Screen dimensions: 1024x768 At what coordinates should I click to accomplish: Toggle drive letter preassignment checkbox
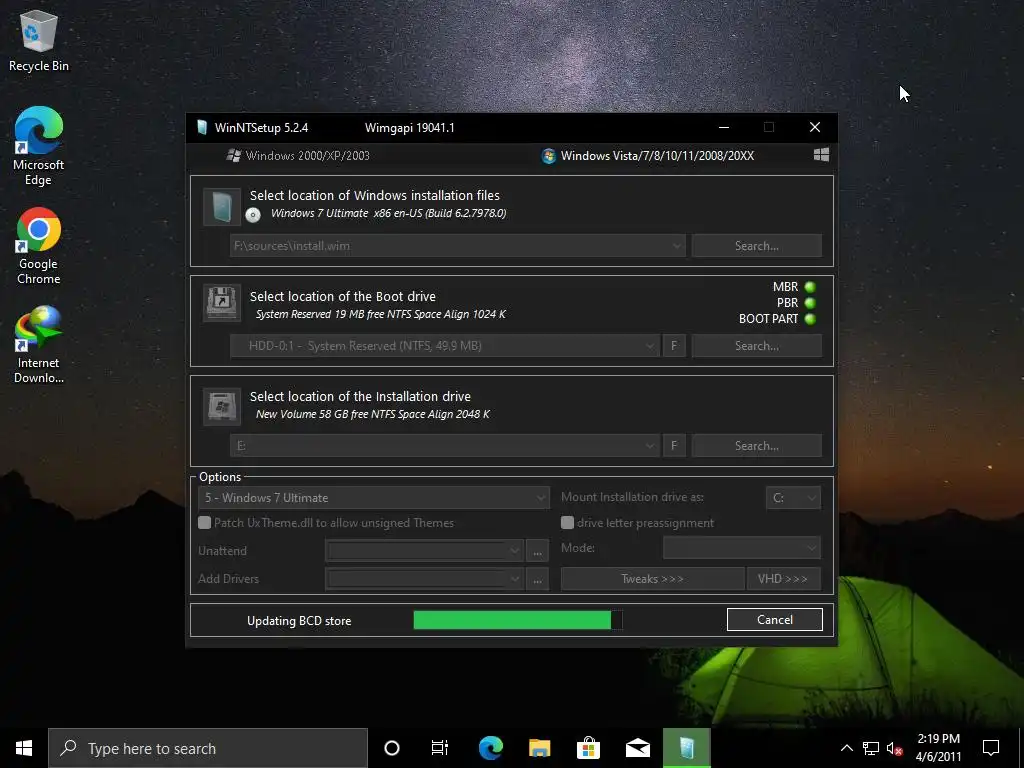568,522
